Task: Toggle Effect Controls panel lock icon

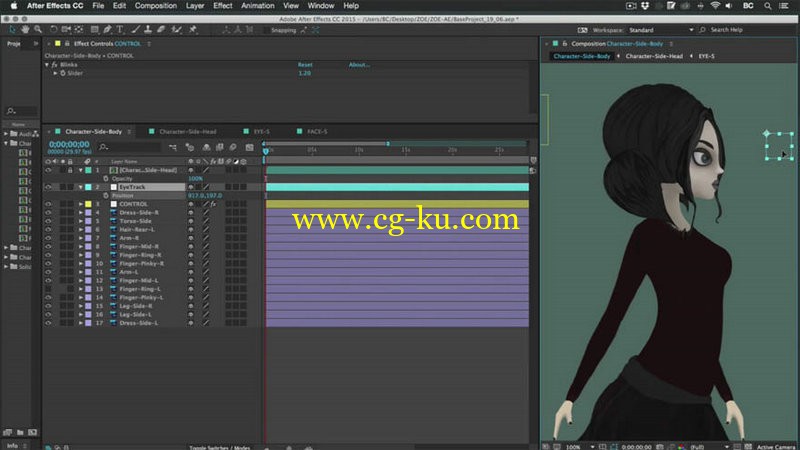Action: pos(67,44)
